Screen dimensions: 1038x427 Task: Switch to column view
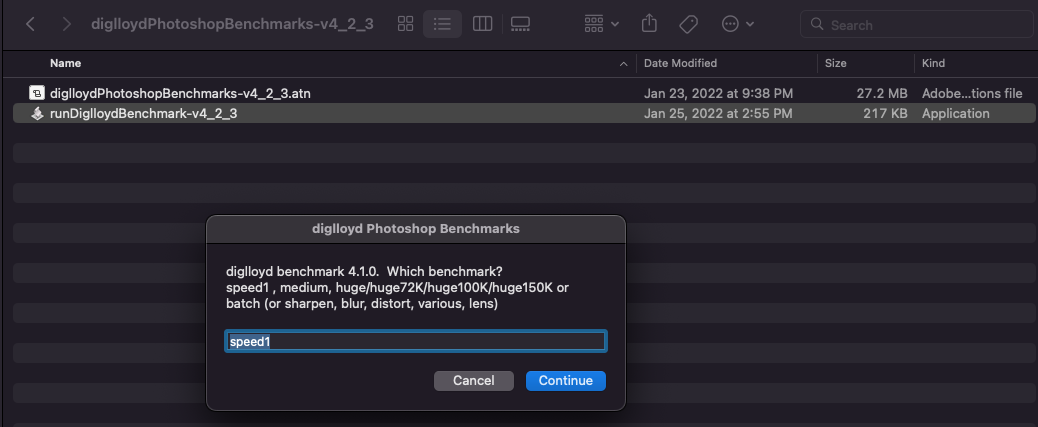(x=483, y=24)
